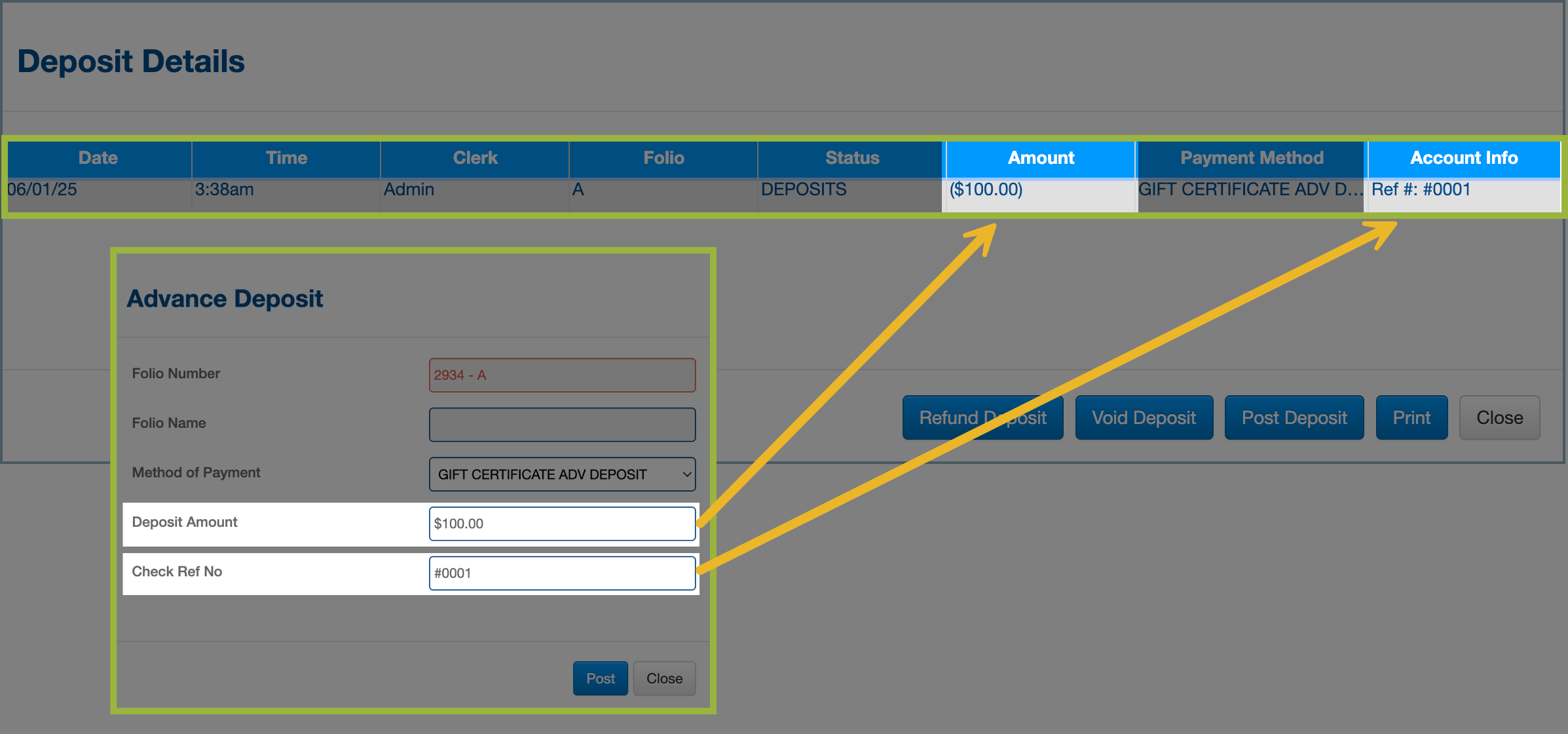
Task: Click the Print button
Action: click(x=1411, y=417)
